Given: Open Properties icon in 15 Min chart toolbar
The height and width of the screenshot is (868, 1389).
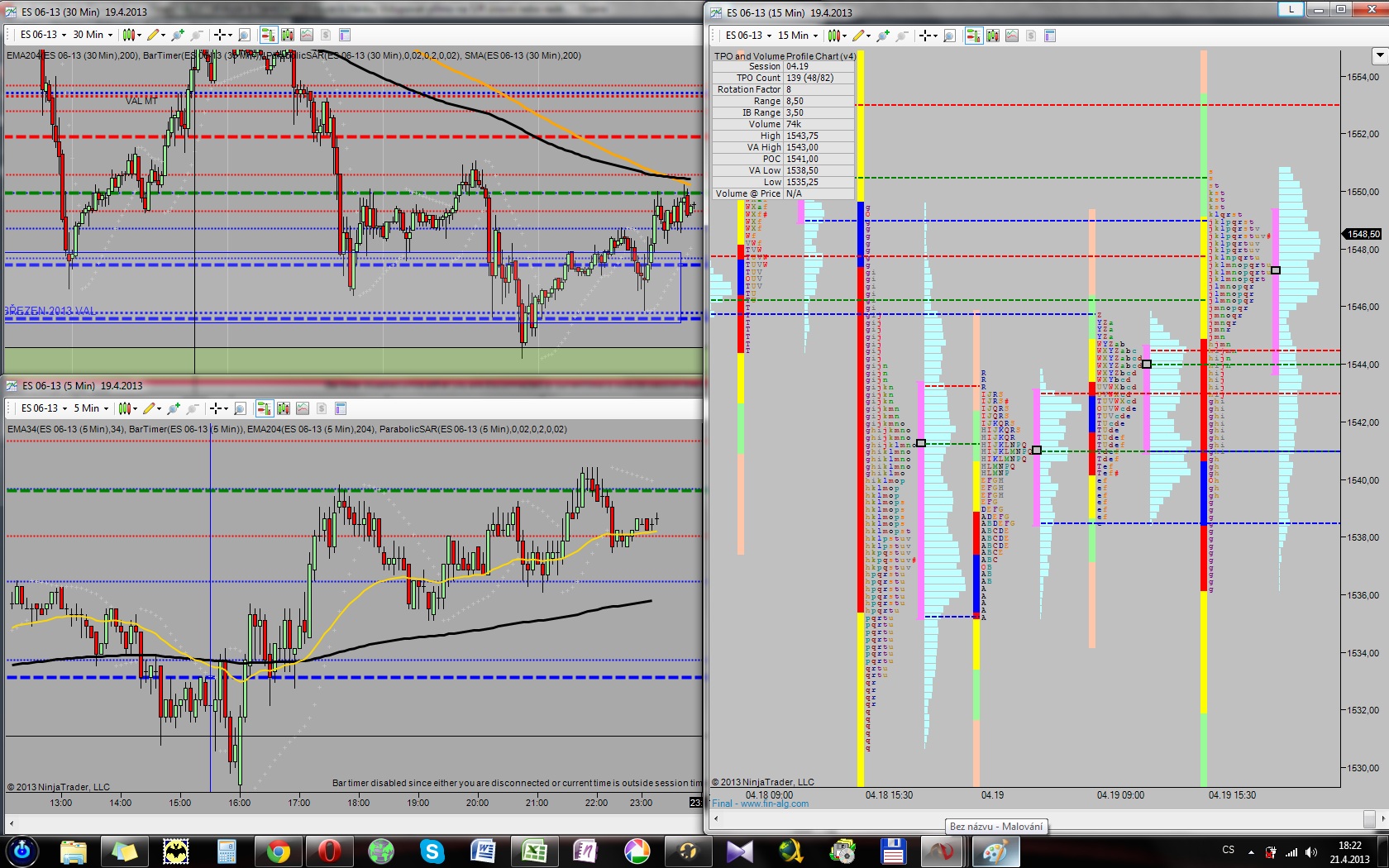Looking at the screenshot, I should point(1050,36).
